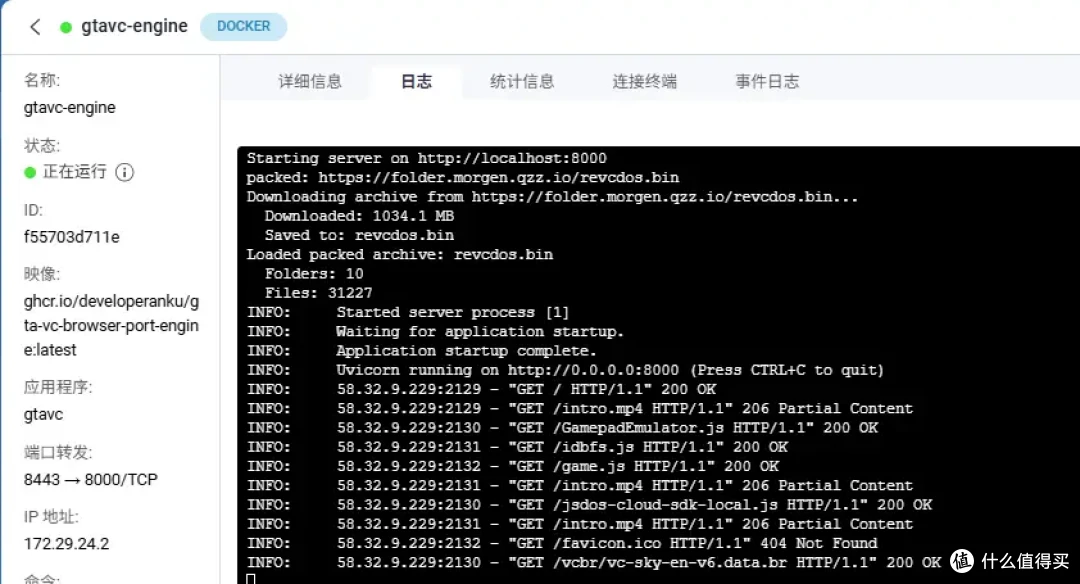Click log line 'Downloading archive from https://folder.morgen...'
The height and width of the screenshot is (584, 1080).
click(552, 197)
